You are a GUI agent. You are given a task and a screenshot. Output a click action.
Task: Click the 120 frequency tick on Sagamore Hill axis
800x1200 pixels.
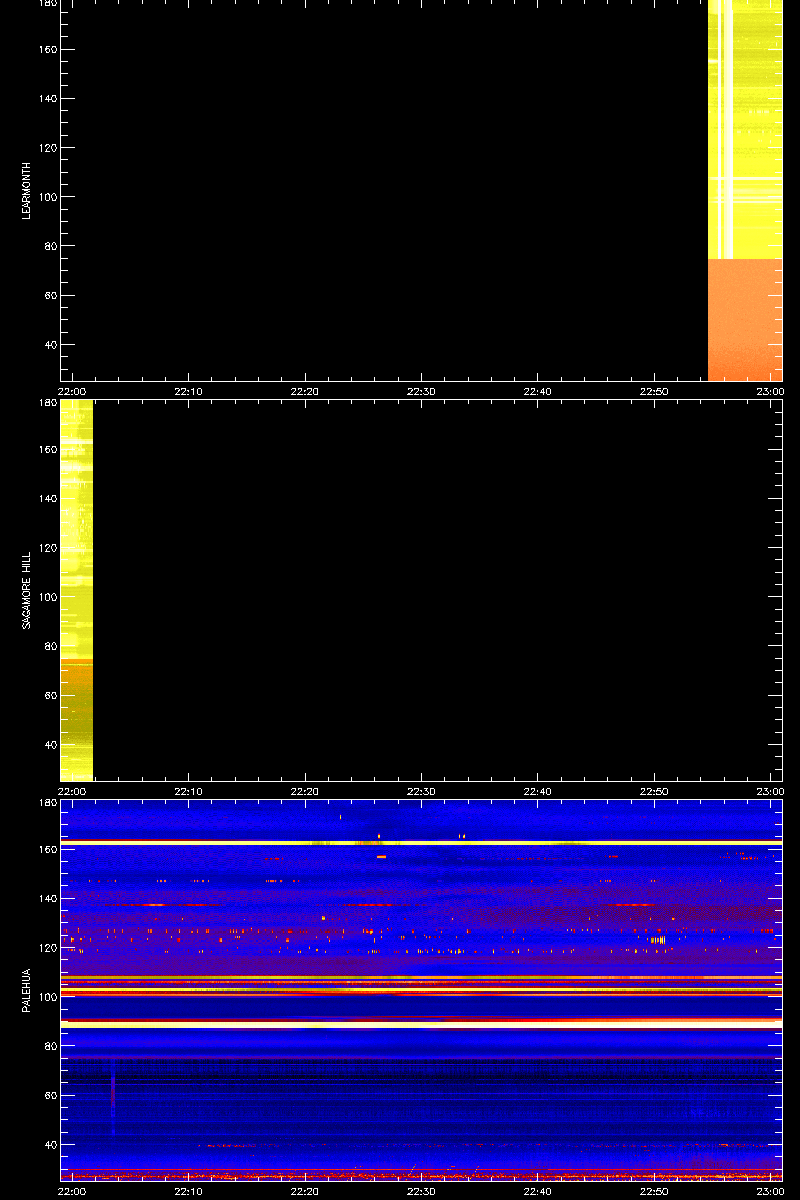pos(49,548)
